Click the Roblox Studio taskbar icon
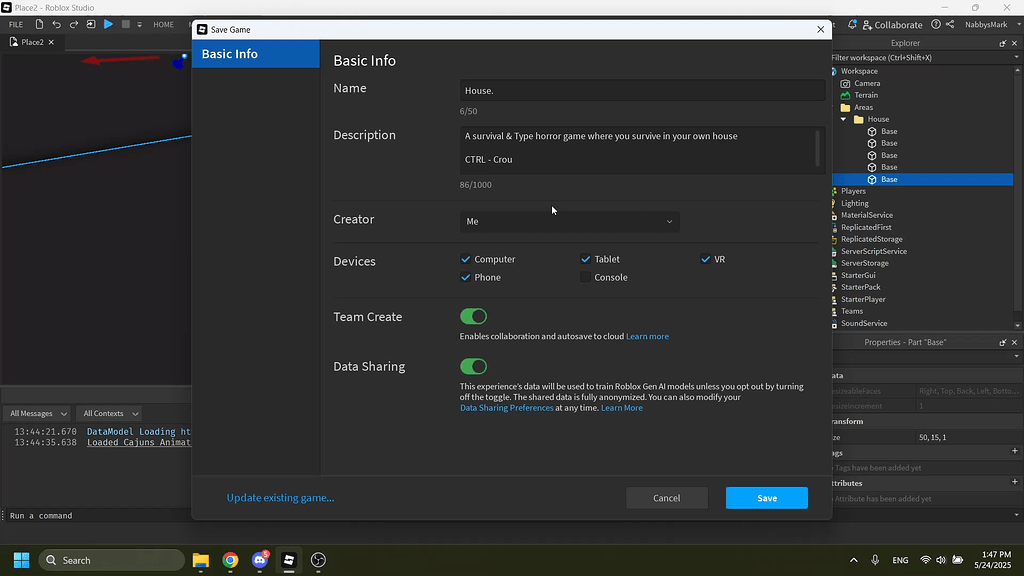 pos(289,560)
